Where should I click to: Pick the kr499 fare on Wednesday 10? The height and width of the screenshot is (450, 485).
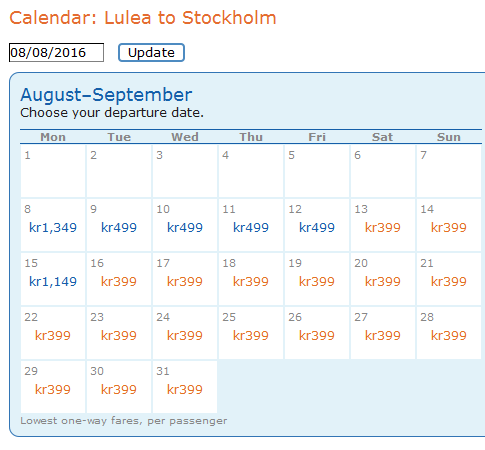[x=185, y=228]
